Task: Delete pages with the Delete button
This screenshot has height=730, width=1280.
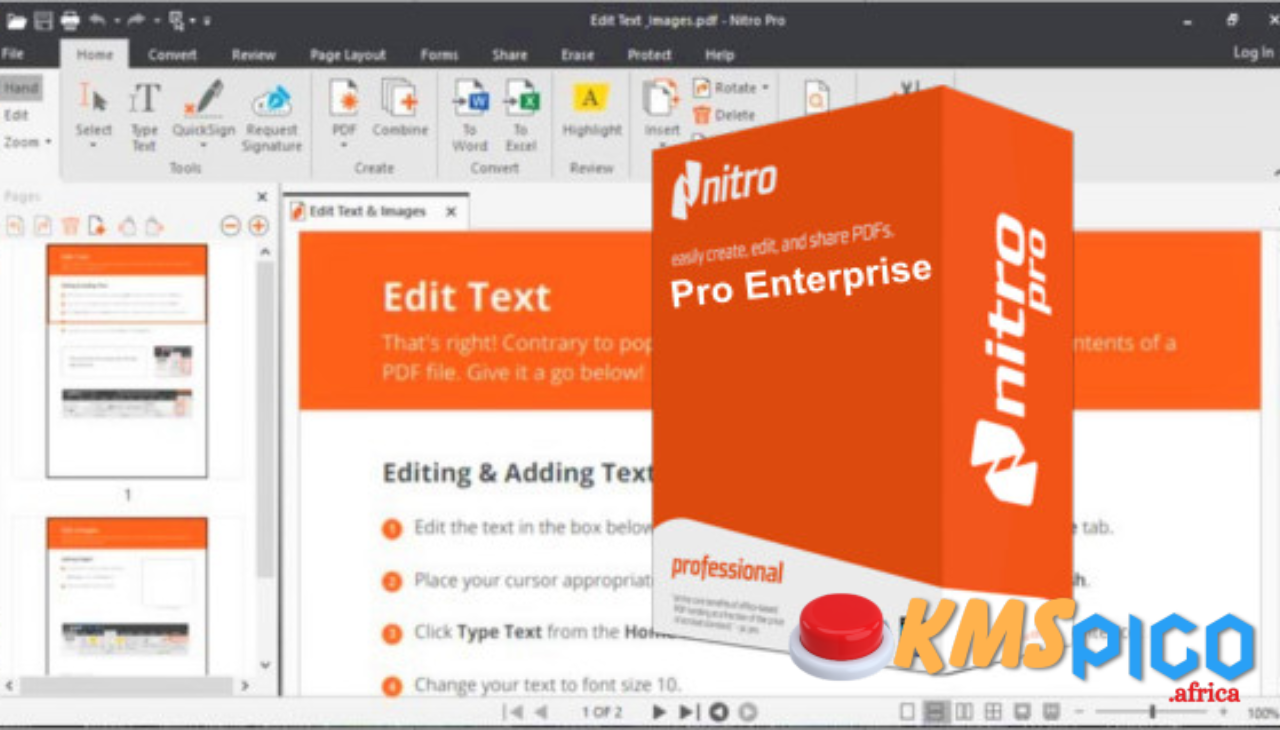Action: click(725, 115)
